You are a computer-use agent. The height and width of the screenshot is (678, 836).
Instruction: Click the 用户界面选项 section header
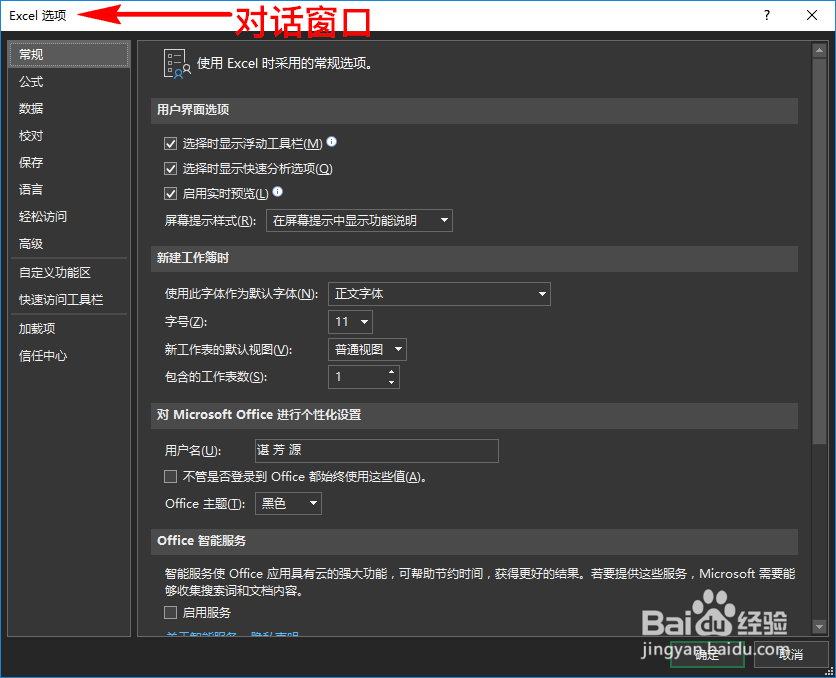coord(475,110)
